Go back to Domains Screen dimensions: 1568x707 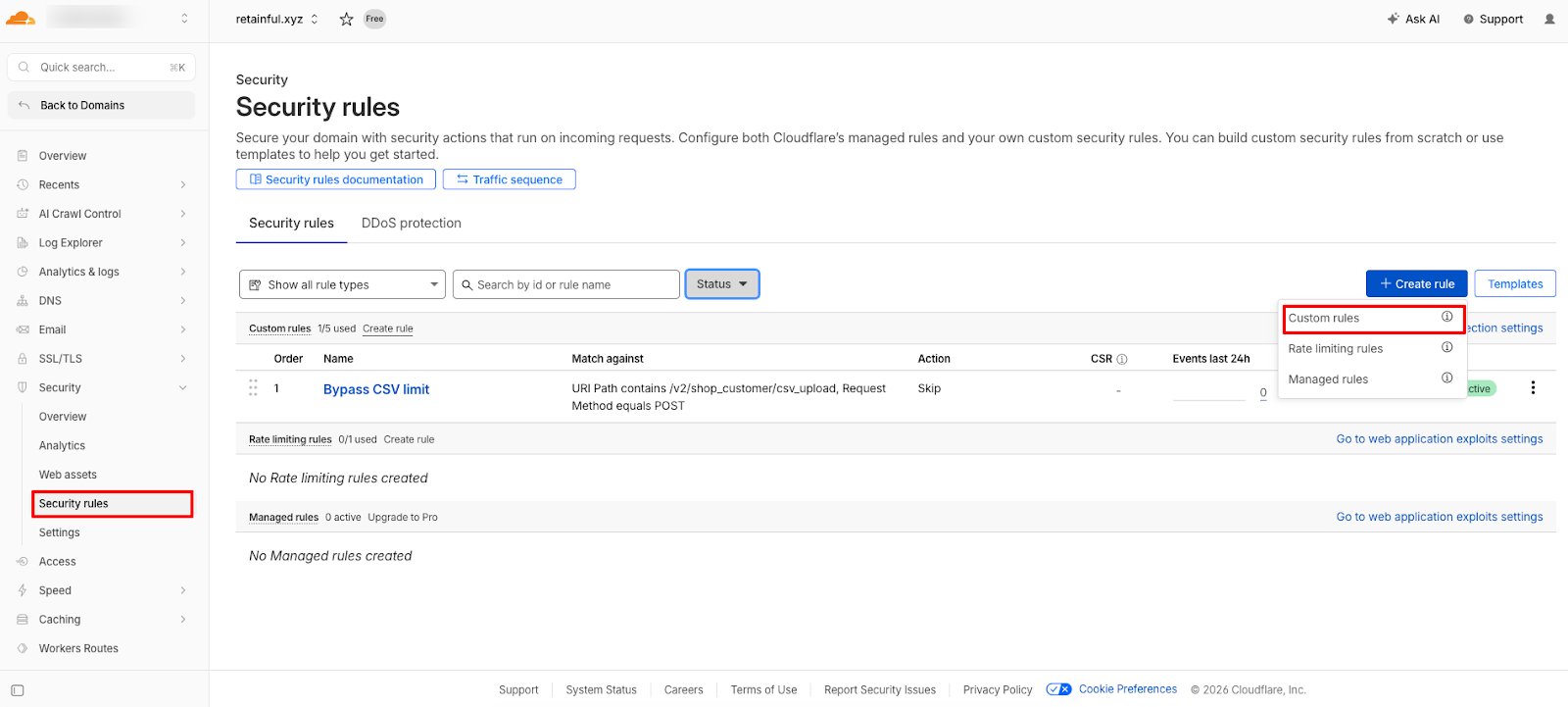coord(102,105)
